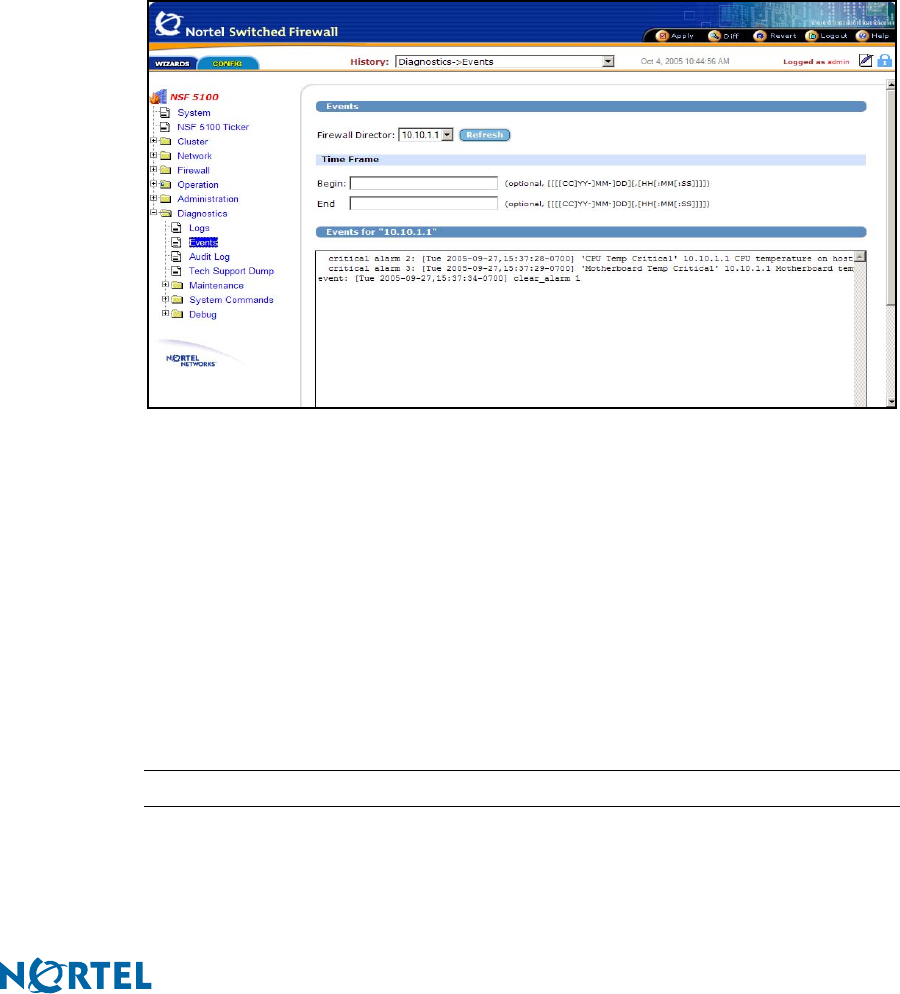Click the Apply icon in top bar
This screenshot has width=900, height=994.
click(662, 36)
